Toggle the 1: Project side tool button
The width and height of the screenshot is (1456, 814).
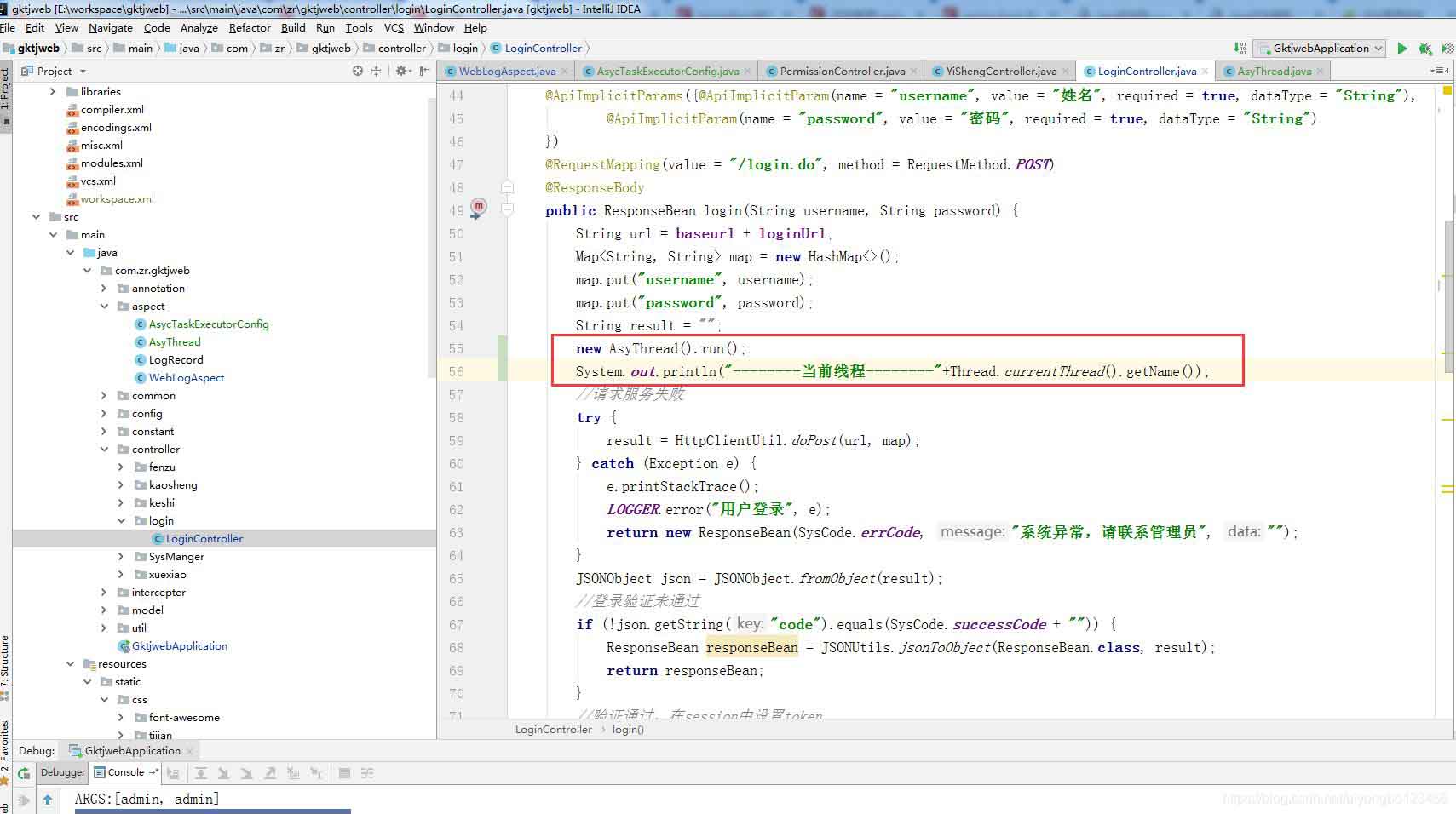[x=6, y=89]
